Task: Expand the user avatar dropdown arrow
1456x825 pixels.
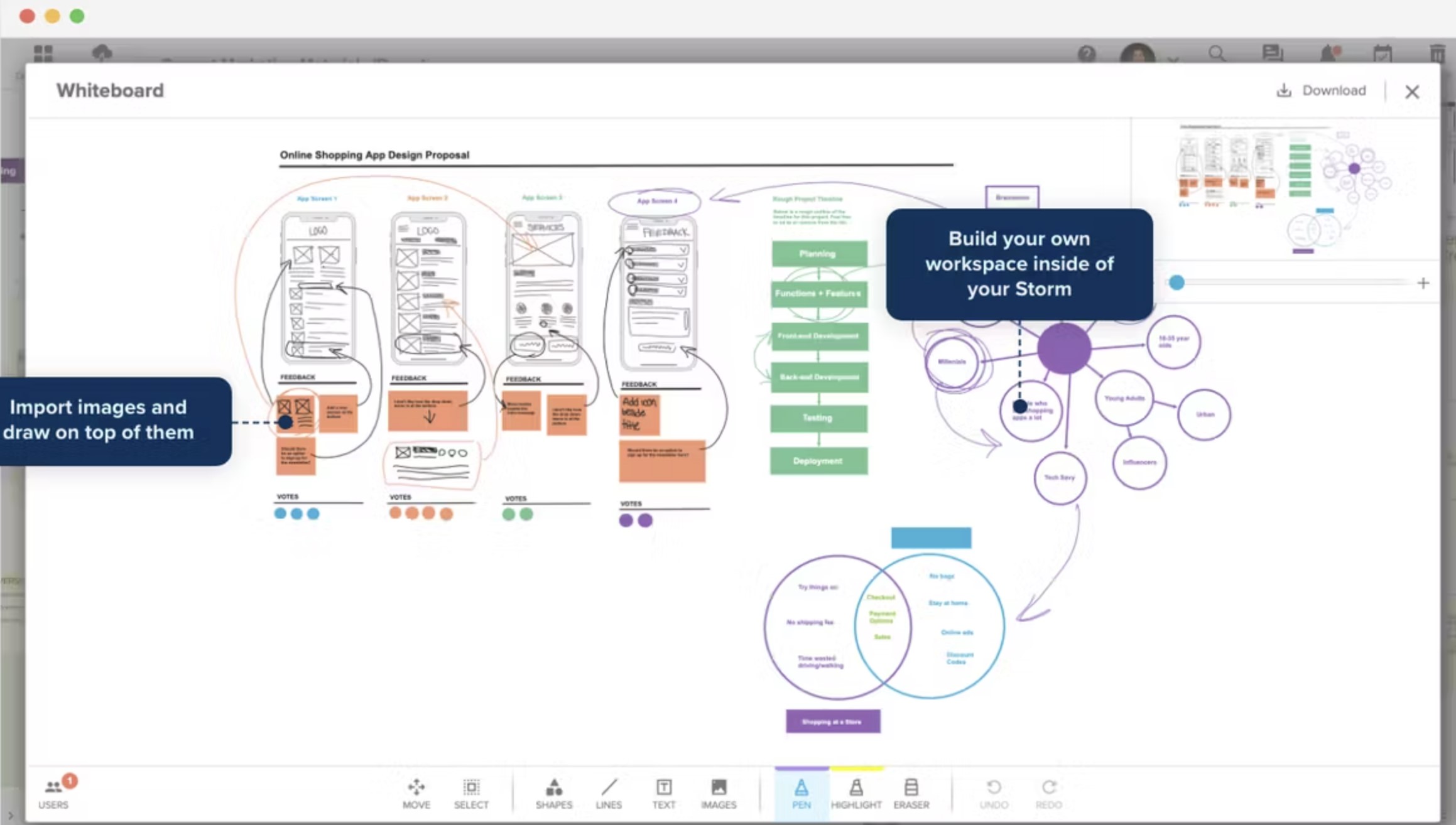Action: tap(1173, 59)
